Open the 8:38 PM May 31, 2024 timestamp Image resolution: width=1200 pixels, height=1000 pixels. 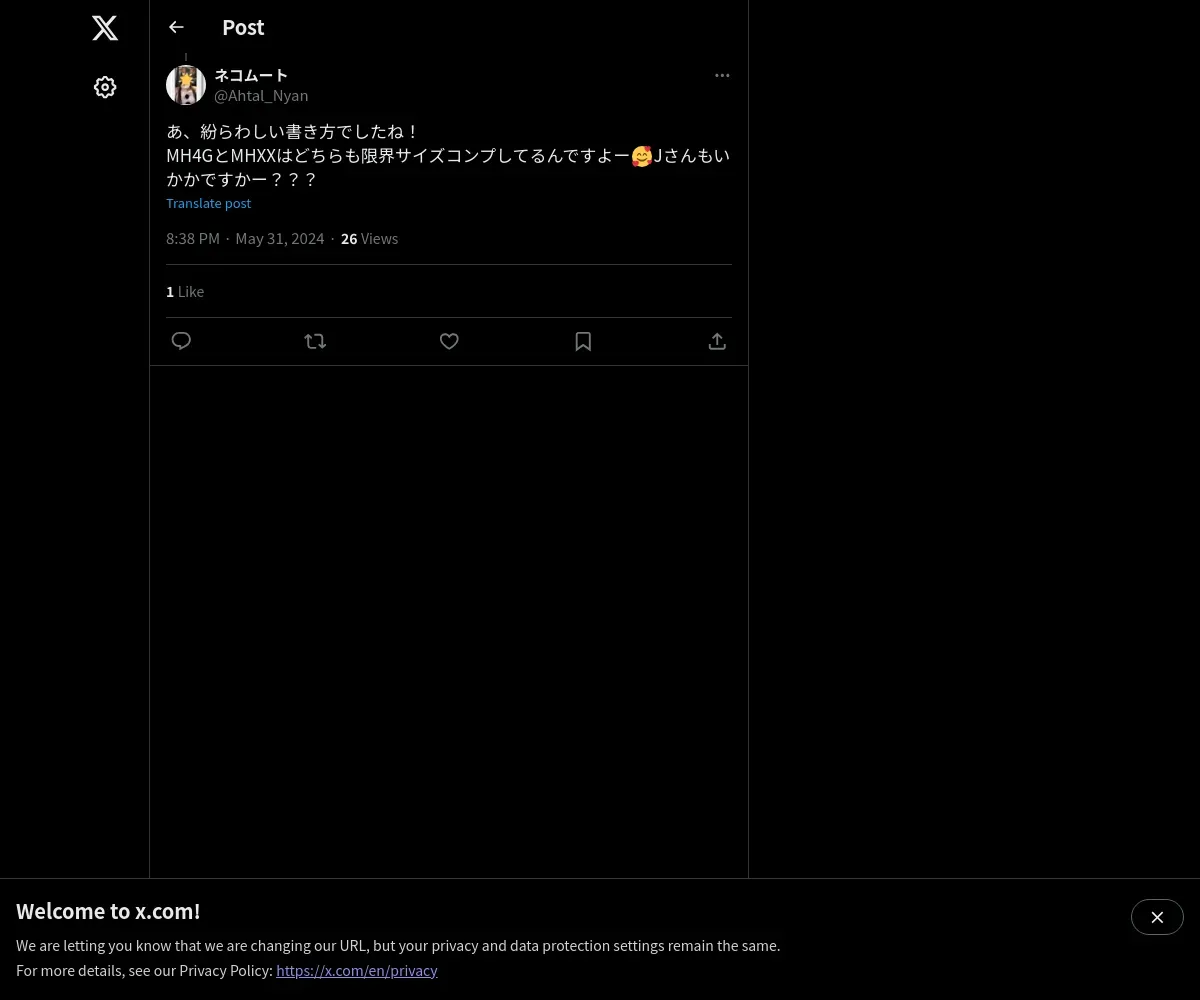(x=245, y=239)
